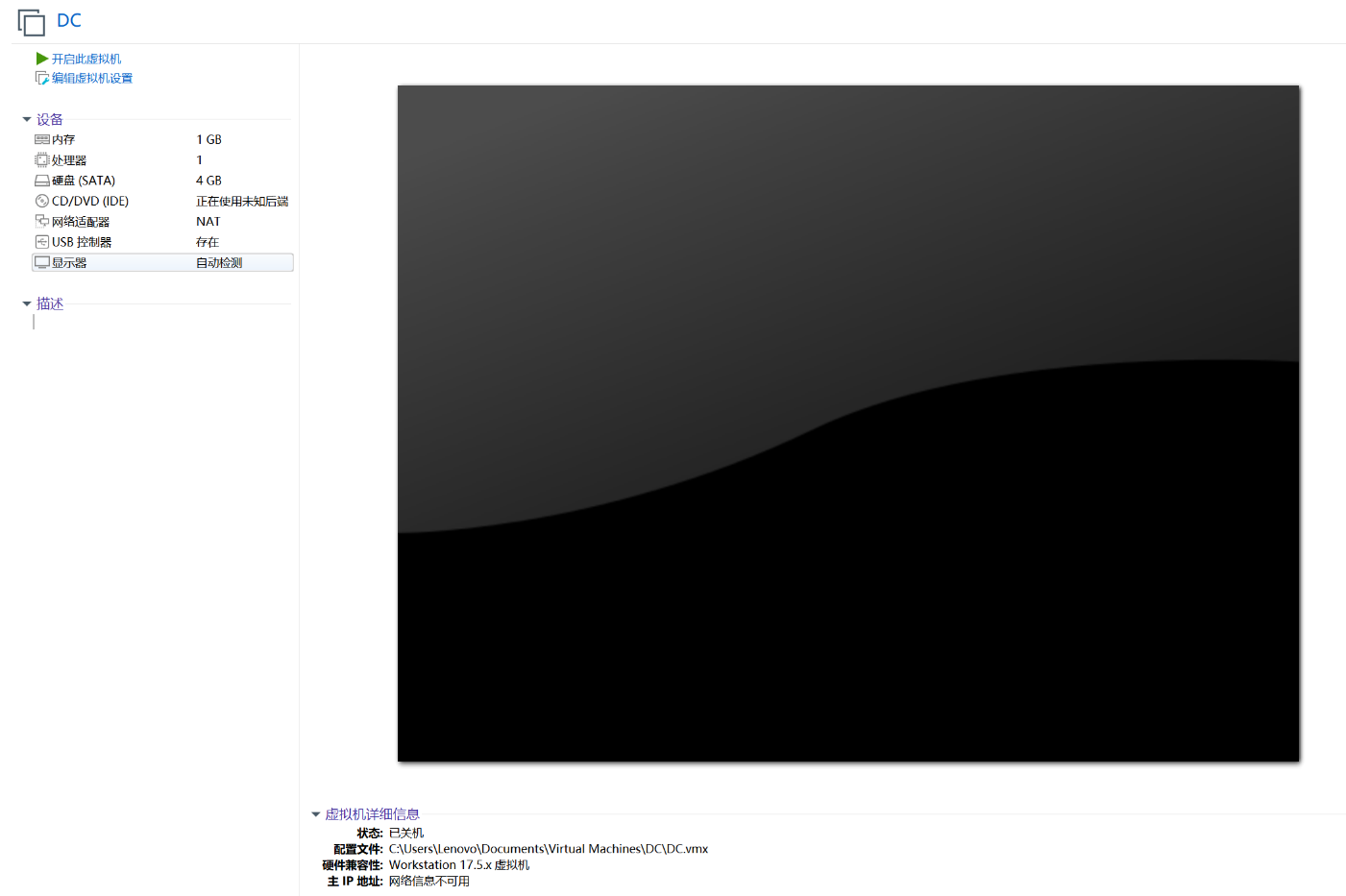Click the memory (内存) device icon

tap(41, 139)
